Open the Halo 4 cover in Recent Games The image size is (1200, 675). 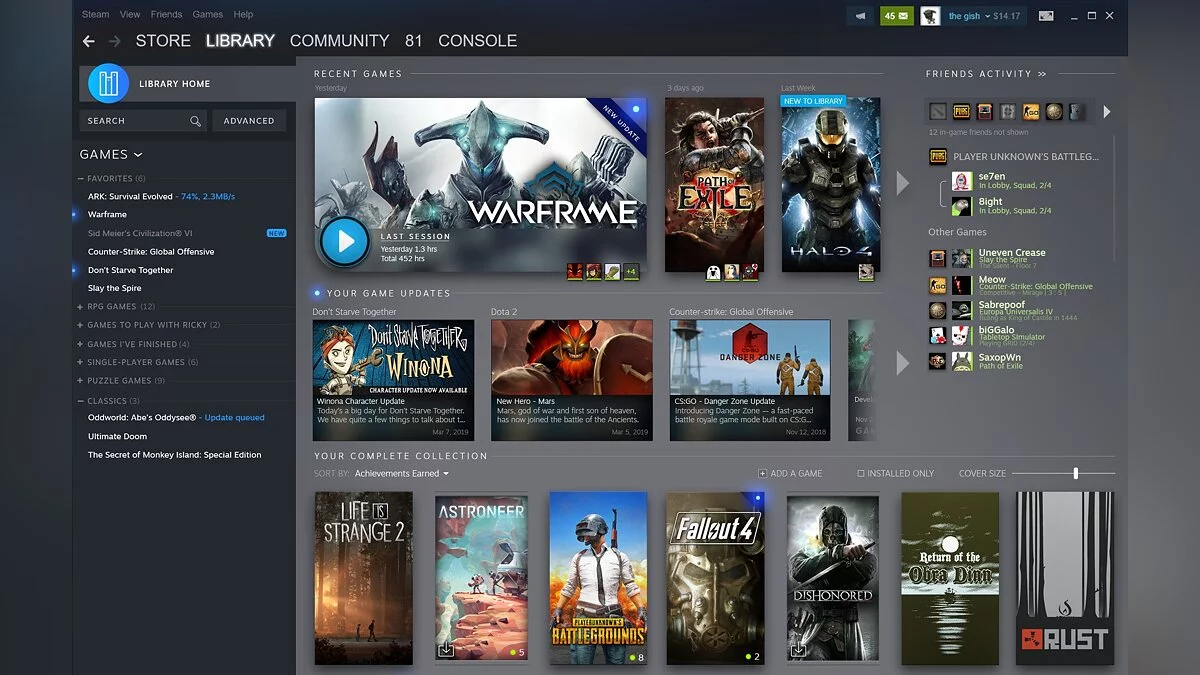[831, 185]
